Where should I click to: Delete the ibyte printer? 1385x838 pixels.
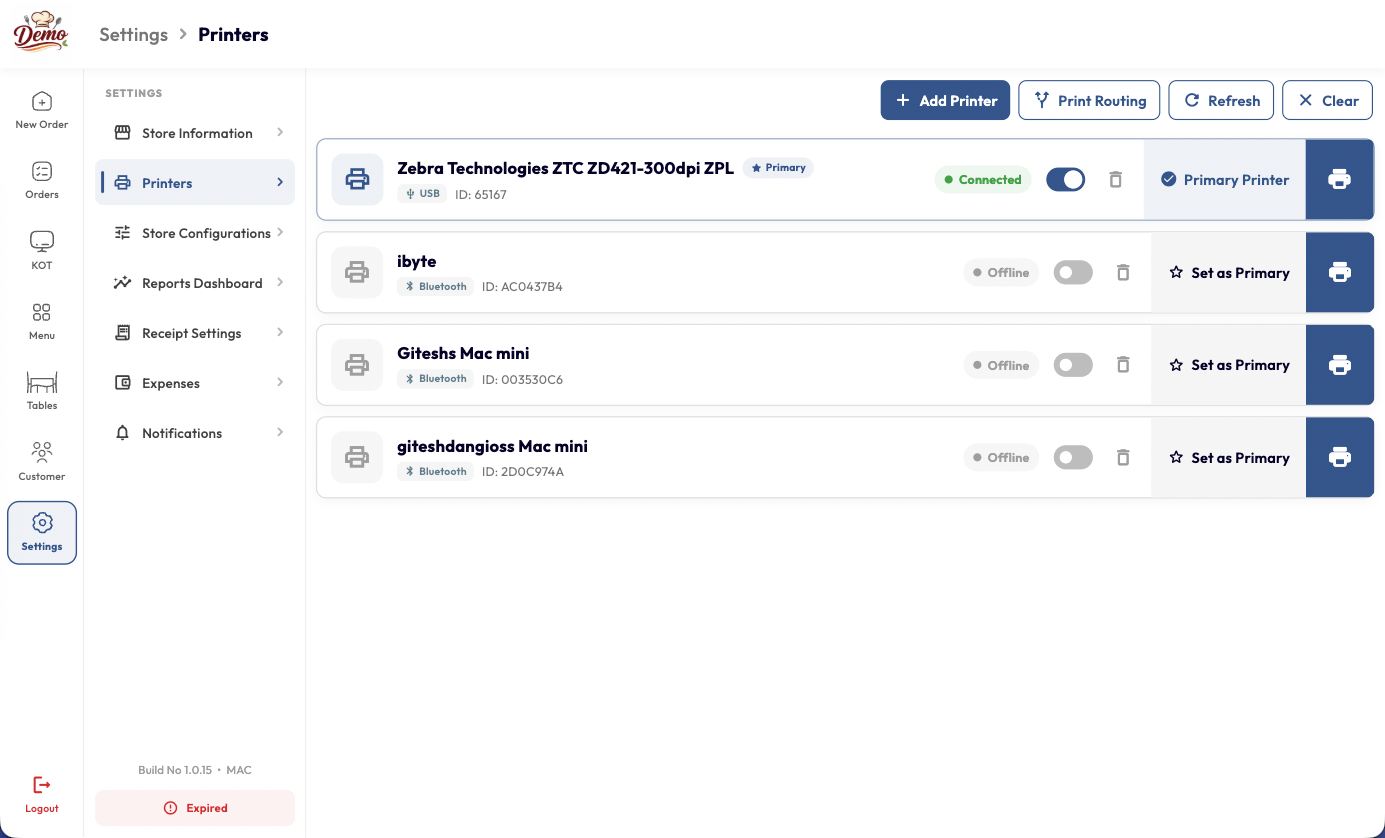(x=1123, y=272)
